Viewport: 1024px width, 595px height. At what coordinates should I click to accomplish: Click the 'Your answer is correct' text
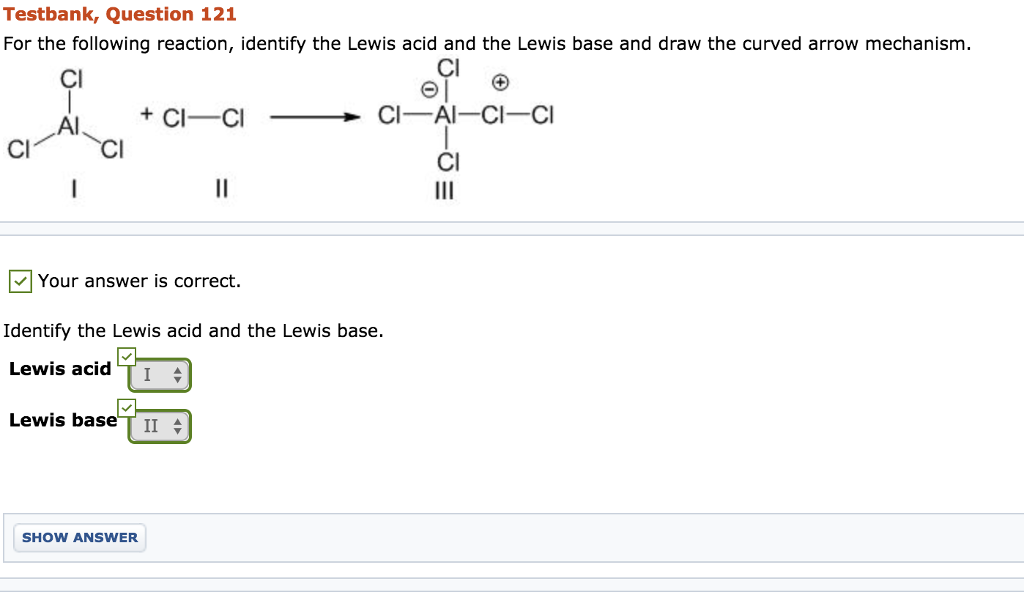137,281
